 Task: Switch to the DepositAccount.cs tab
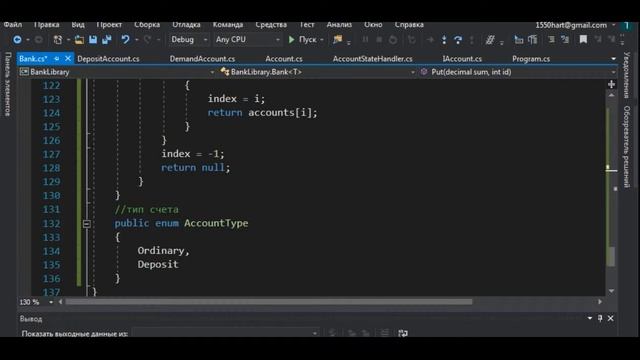(108, 59)
